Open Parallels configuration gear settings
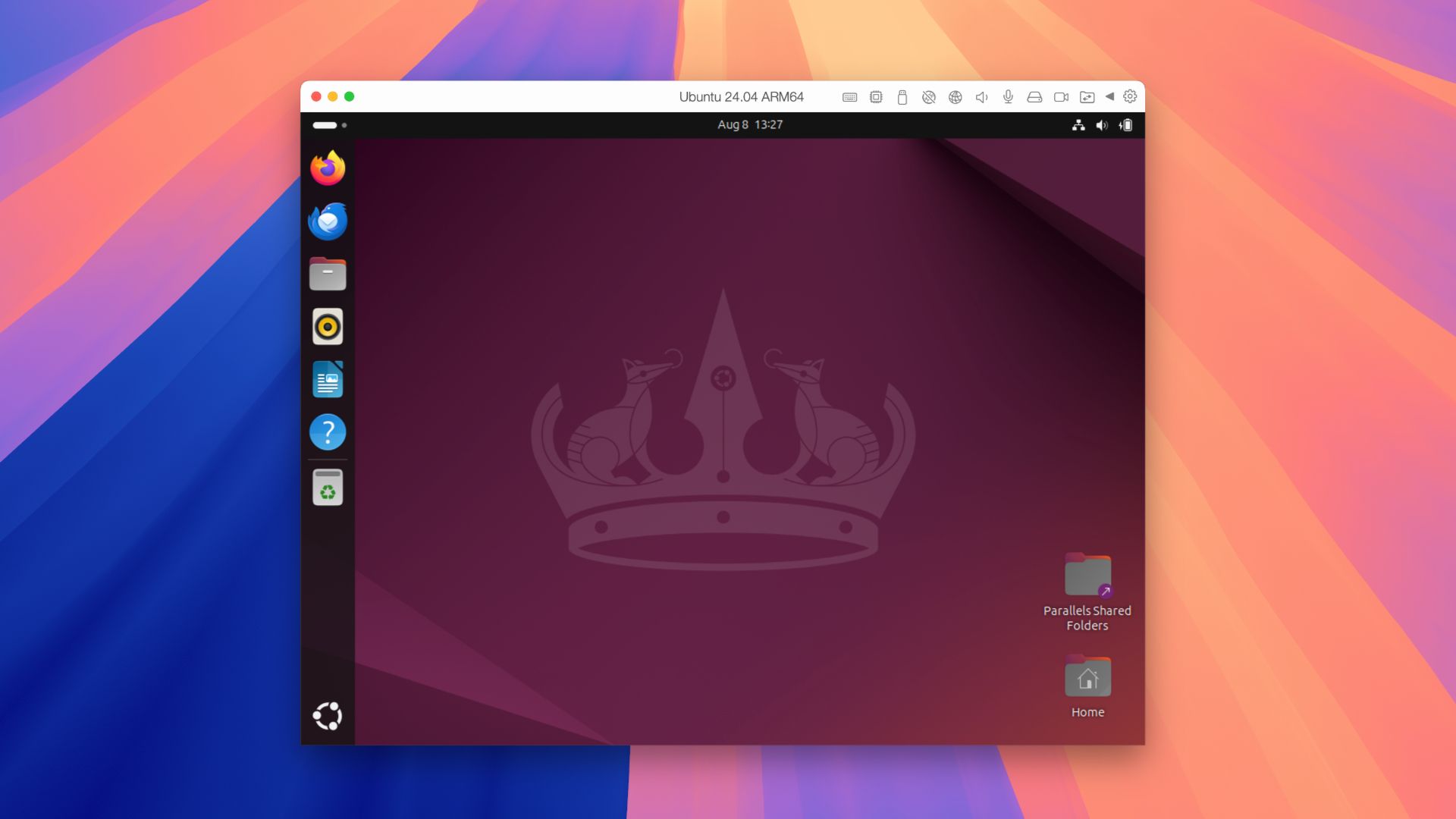The image size is (1456, 819). coord(1130,96)
